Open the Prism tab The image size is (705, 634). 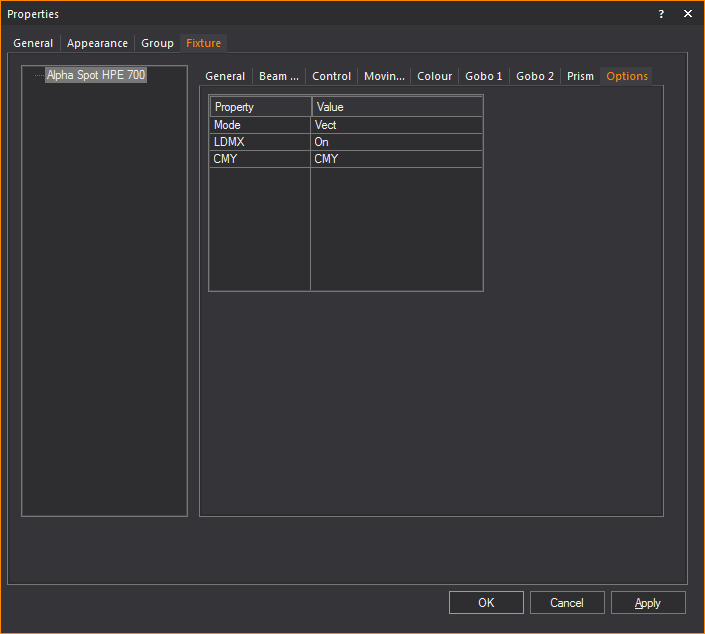tap(580, 76)
